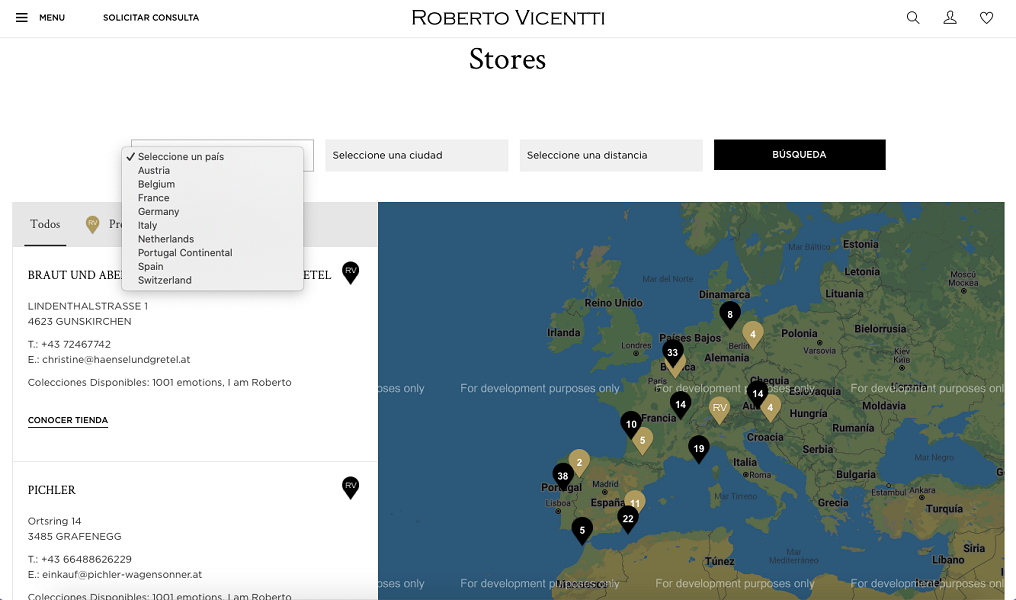1016x600 pixels.
Task: Click the email einkauf@pichler-wagensonner.at
Action: 122,575
